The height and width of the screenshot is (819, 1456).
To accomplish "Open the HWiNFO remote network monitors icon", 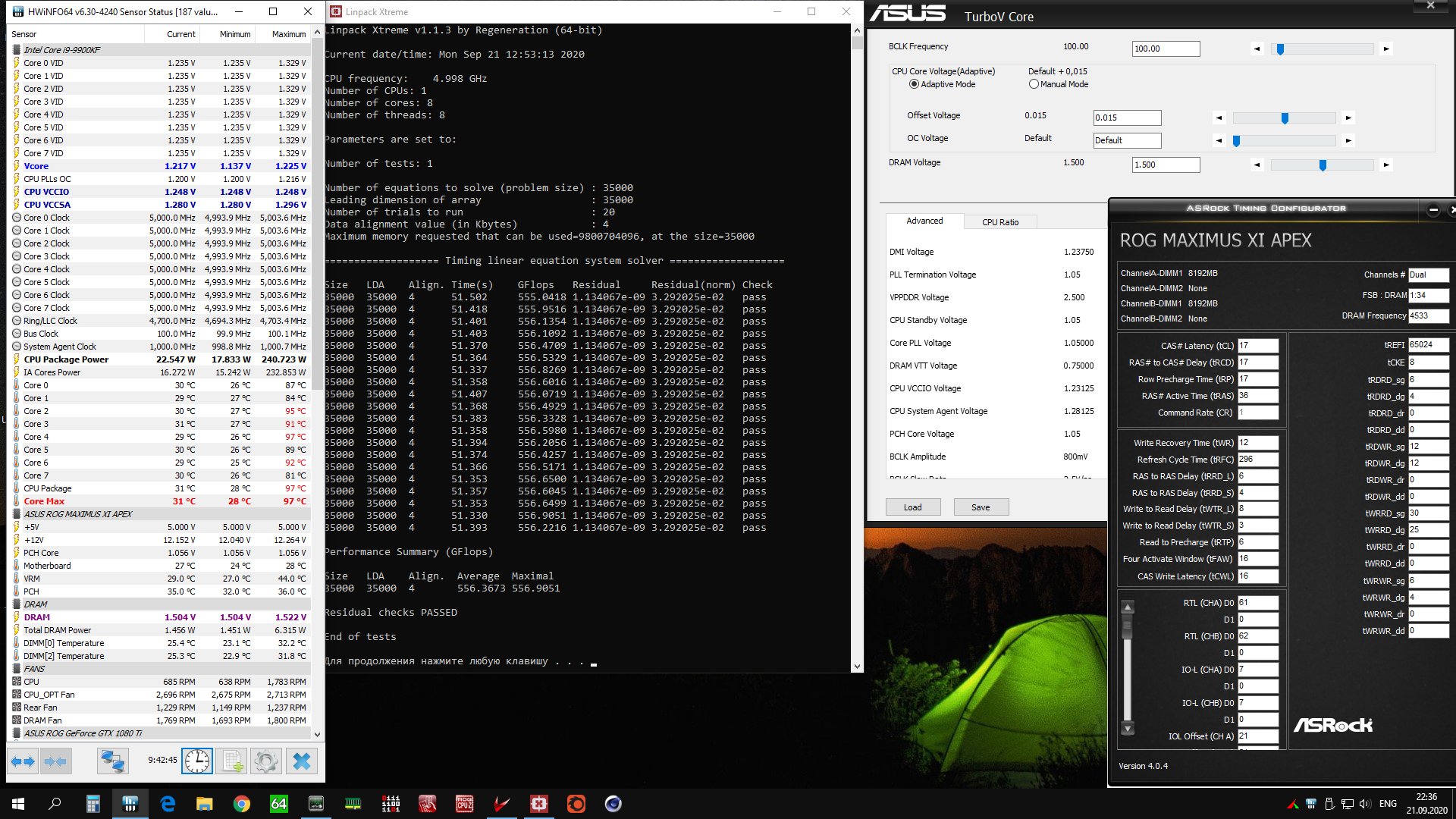I will pos(112,761).
